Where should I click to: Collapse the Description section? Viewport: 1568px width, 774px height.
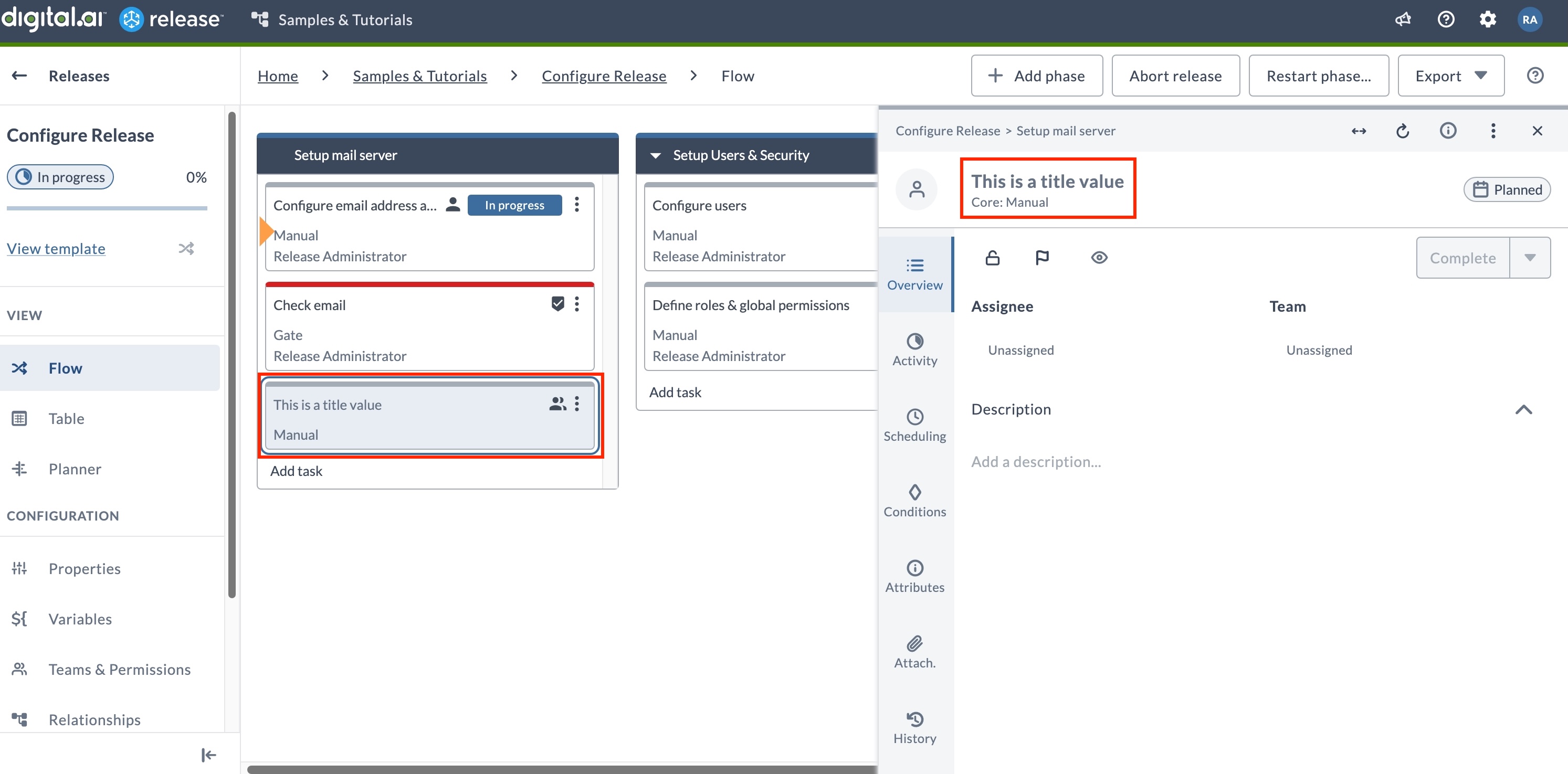pyautogui.click(x=1523, y=409)
